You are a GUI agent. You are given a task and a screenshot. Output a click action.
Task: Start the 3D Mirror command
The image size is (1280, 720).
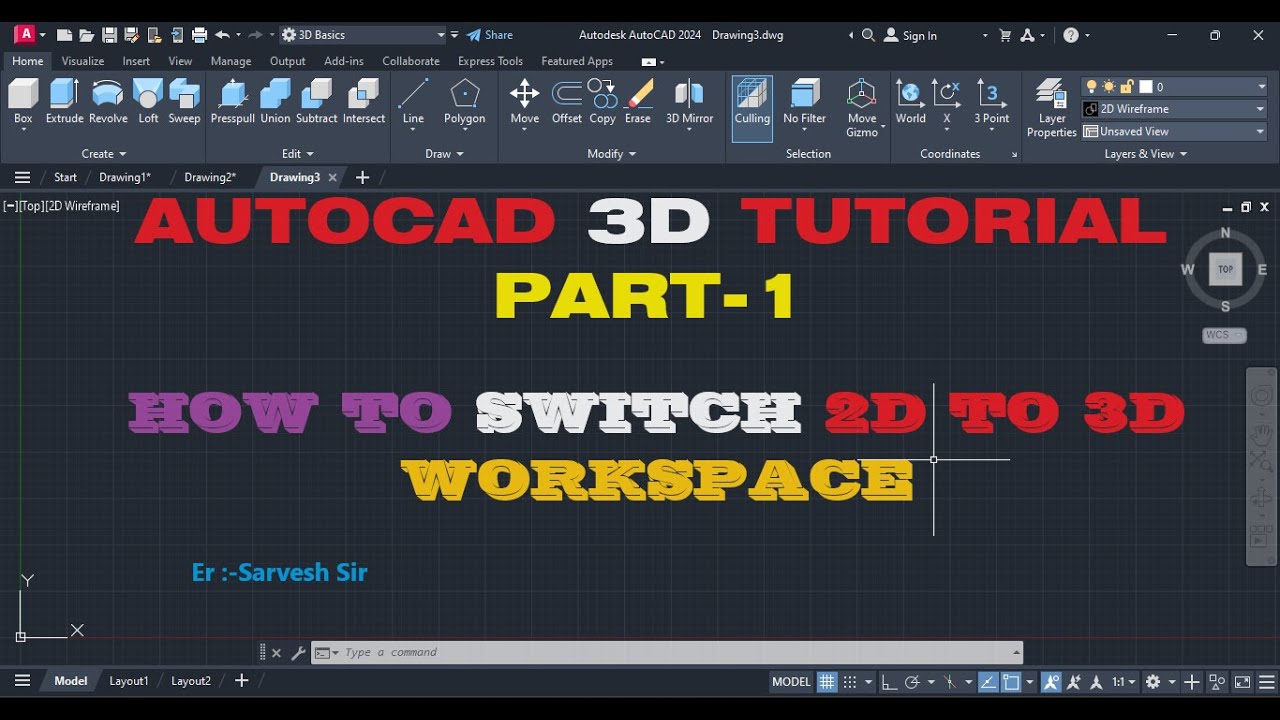(x=689, y=102)
